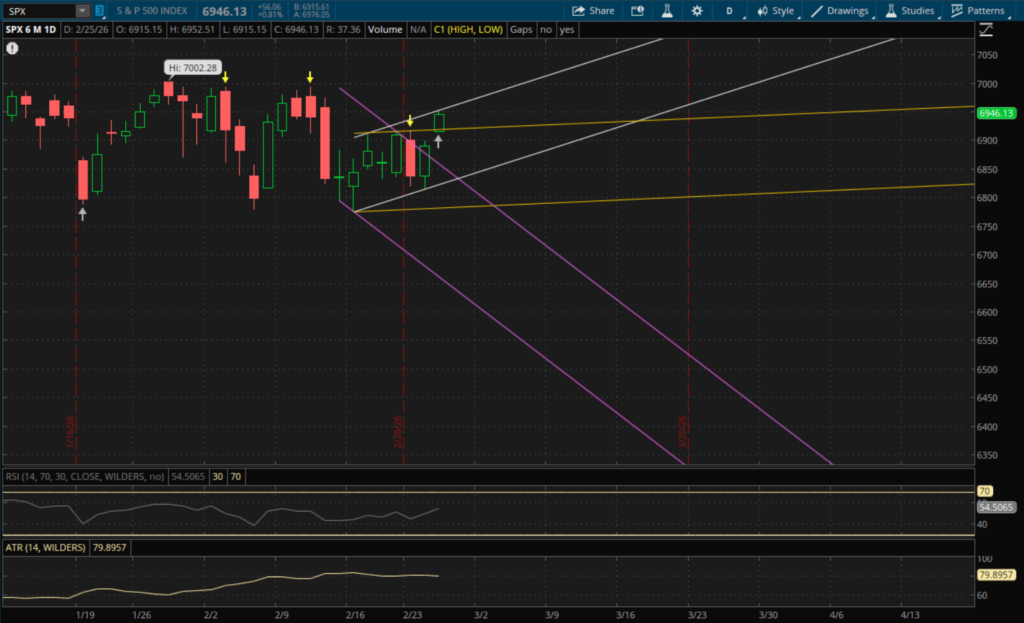The image size is (1024, 623).
Task: Click the camera-style quick time frame icon
Action: (x=637, y=11)
